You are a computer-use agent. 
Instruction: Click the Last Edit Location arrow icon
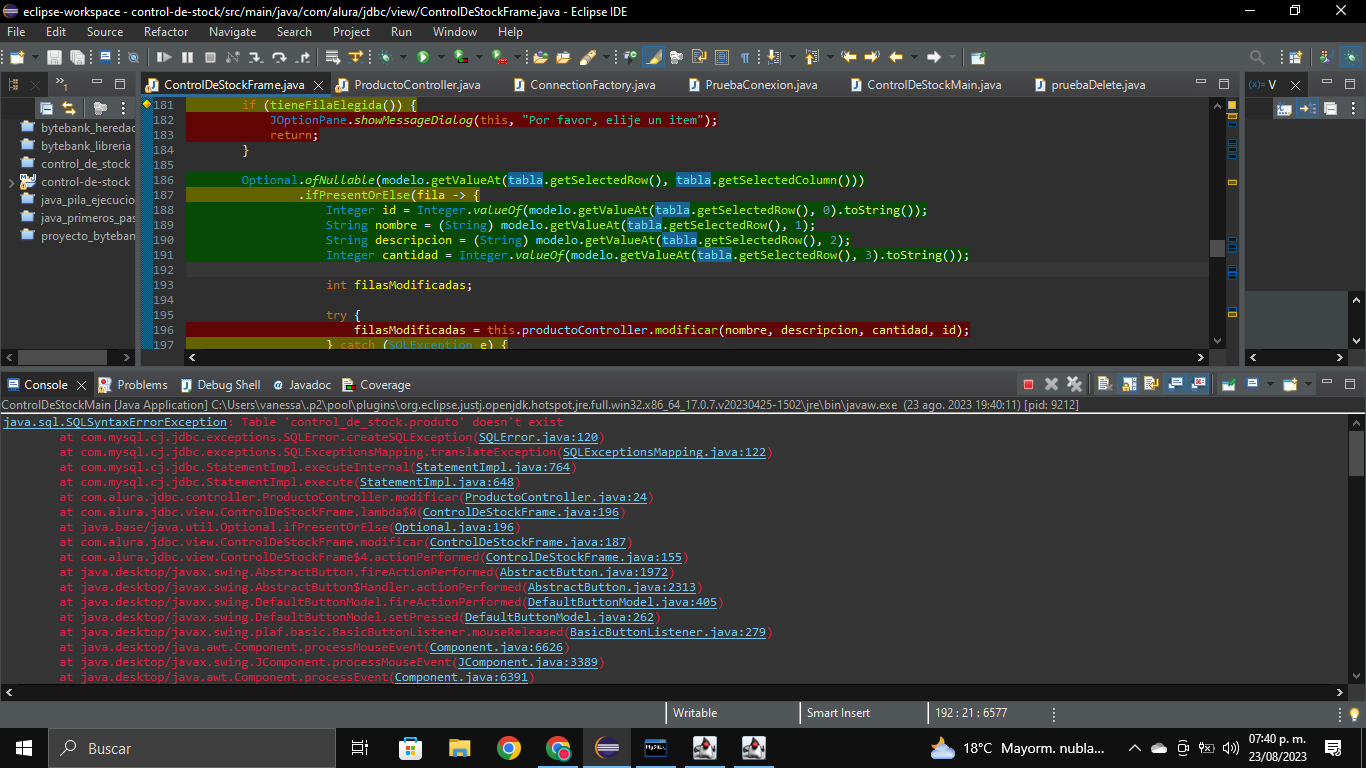click(849, 57)
